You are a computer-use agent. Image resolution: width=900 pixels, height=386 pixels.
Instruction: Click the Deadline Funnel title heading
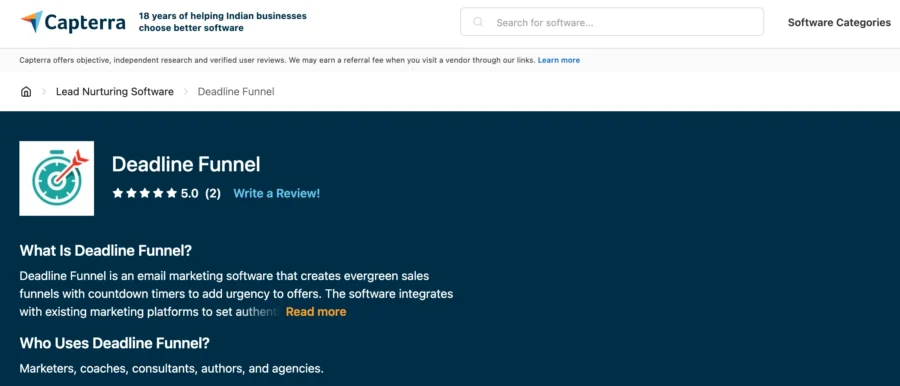pyautogui.click(x=186, y=164)
